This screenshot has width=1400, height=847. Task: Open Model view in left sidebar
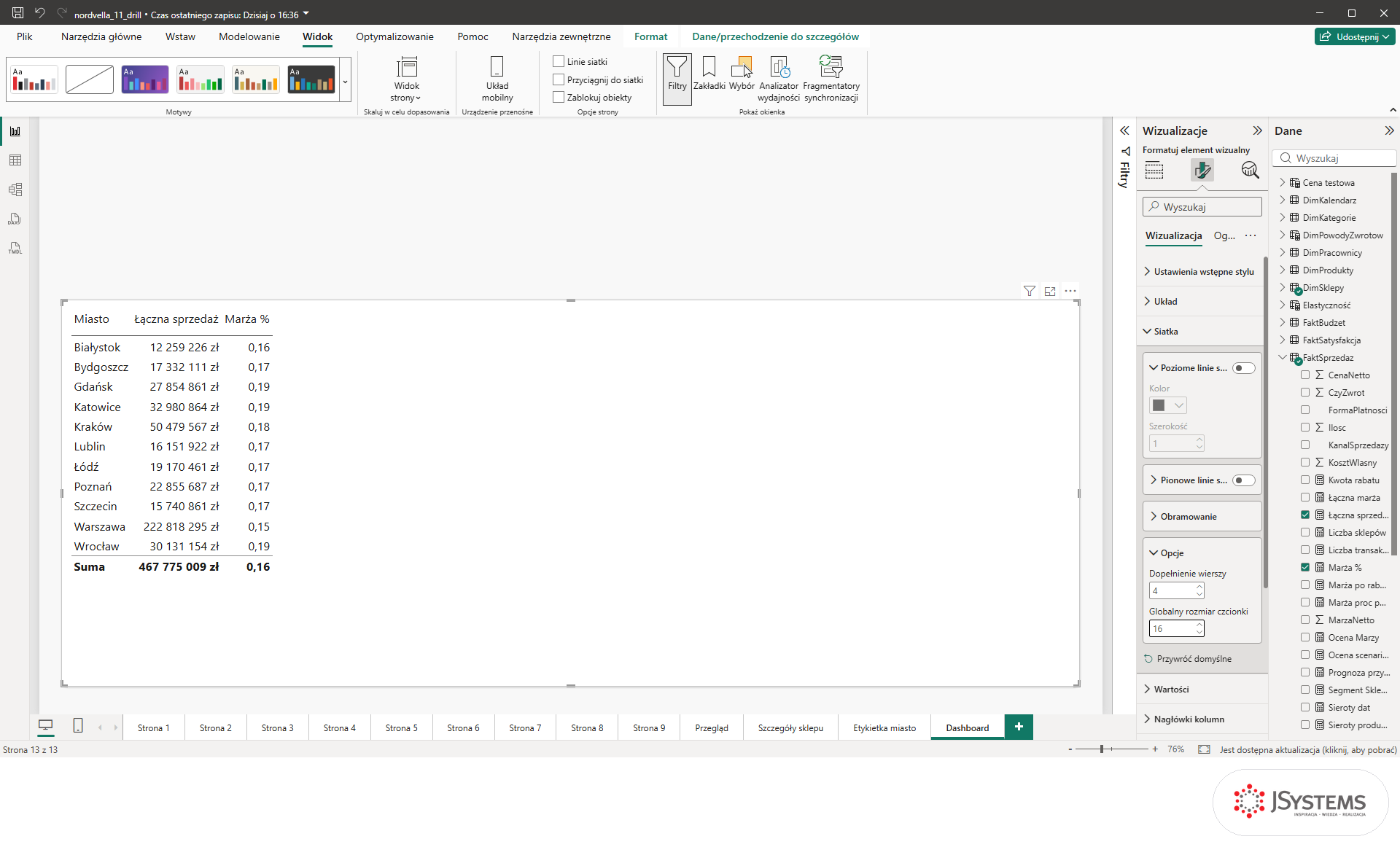coord(15,190)
